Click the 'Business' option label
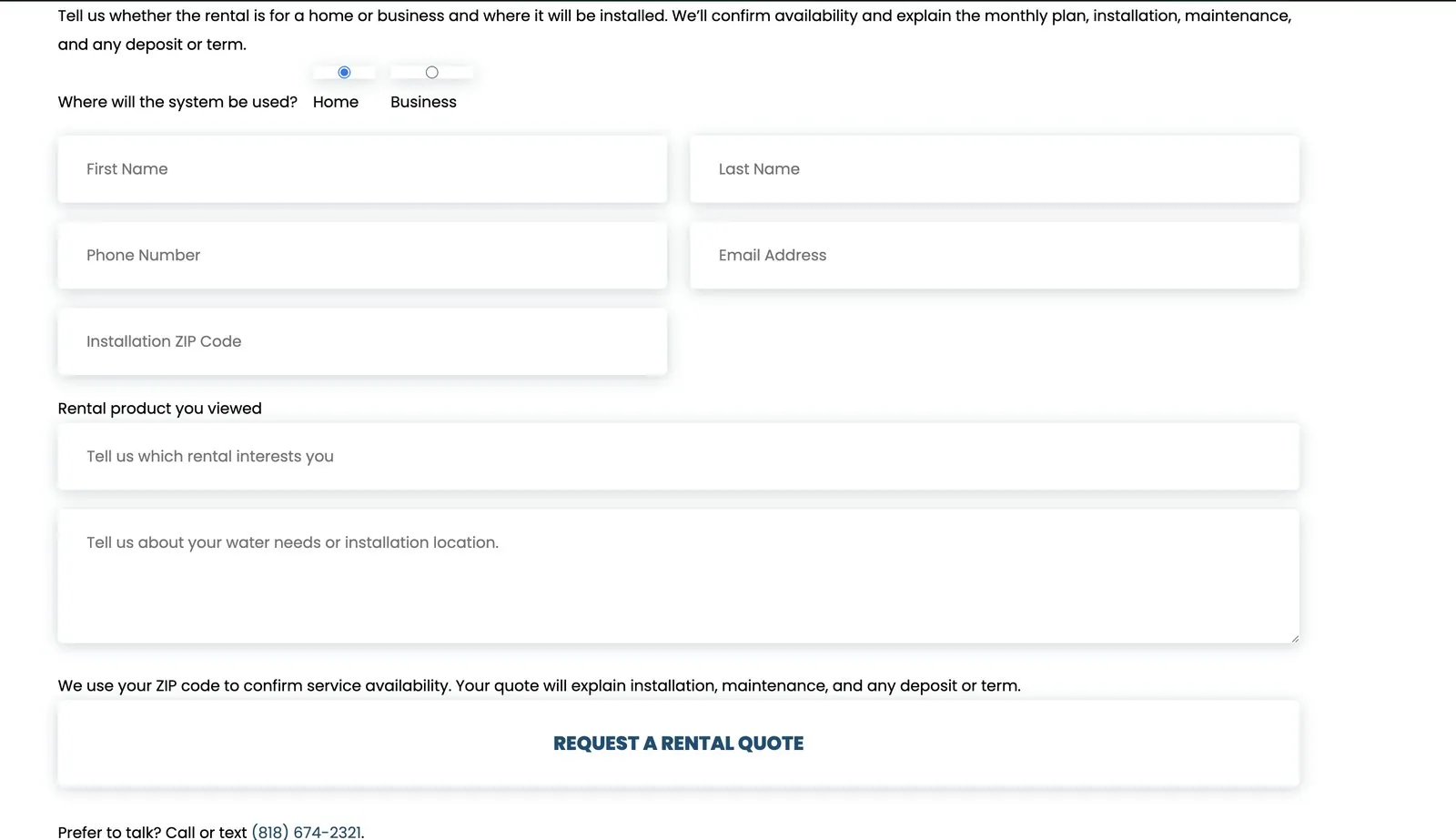 coord(423,102)
